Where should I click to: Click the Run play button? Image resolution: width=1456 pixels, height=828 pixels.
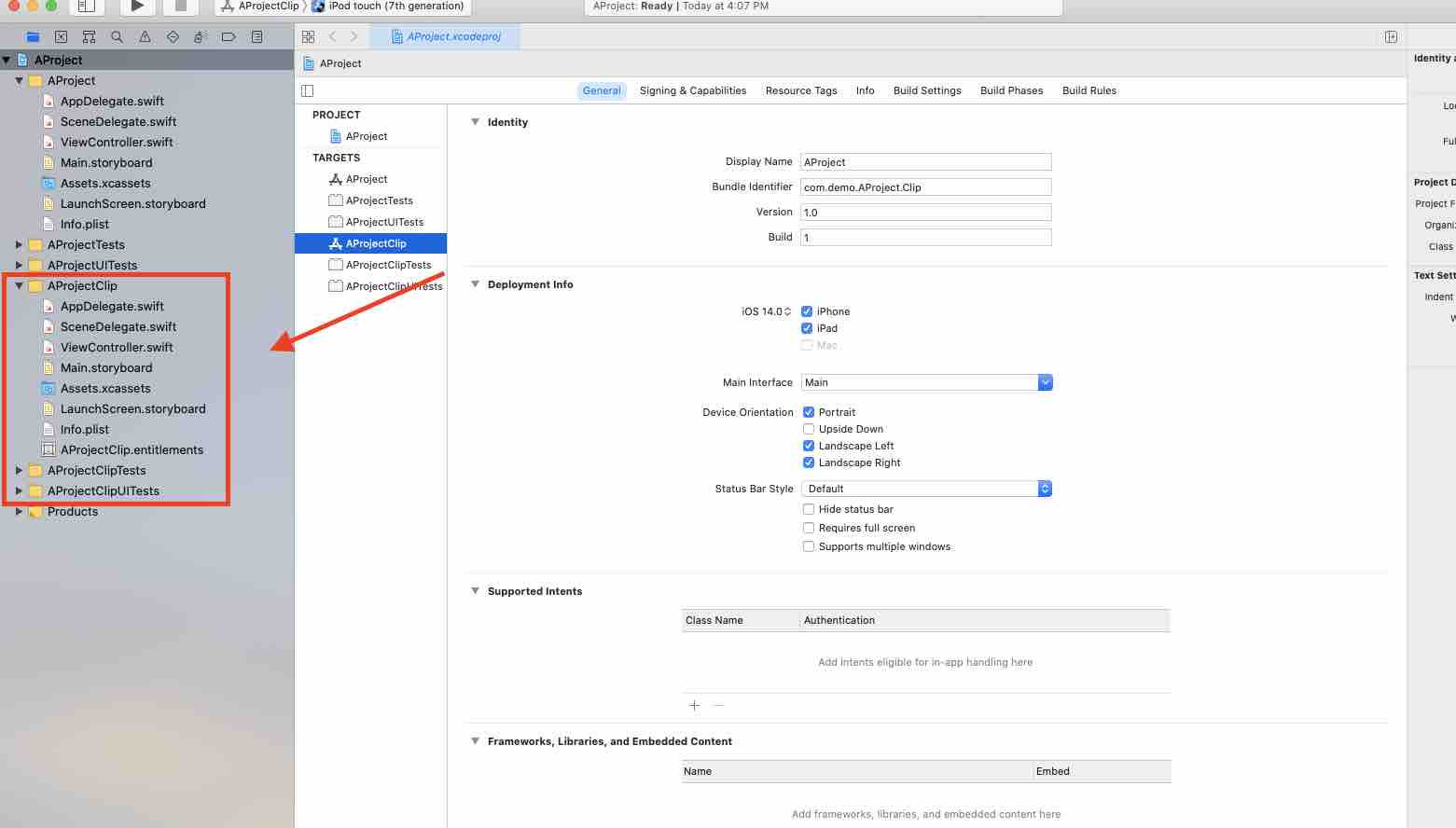click(x=137, y=6)
